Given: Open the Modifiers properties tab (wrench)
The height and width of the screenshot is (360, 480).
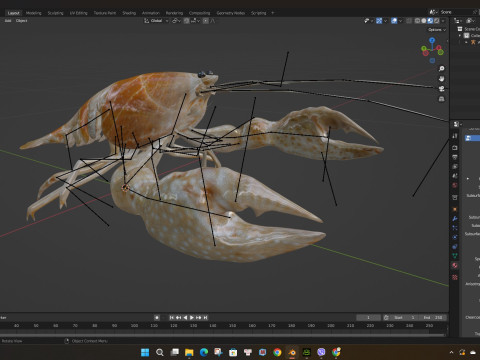Looking at the screenshot, I should pyautogui.click(x=455, y=218).
